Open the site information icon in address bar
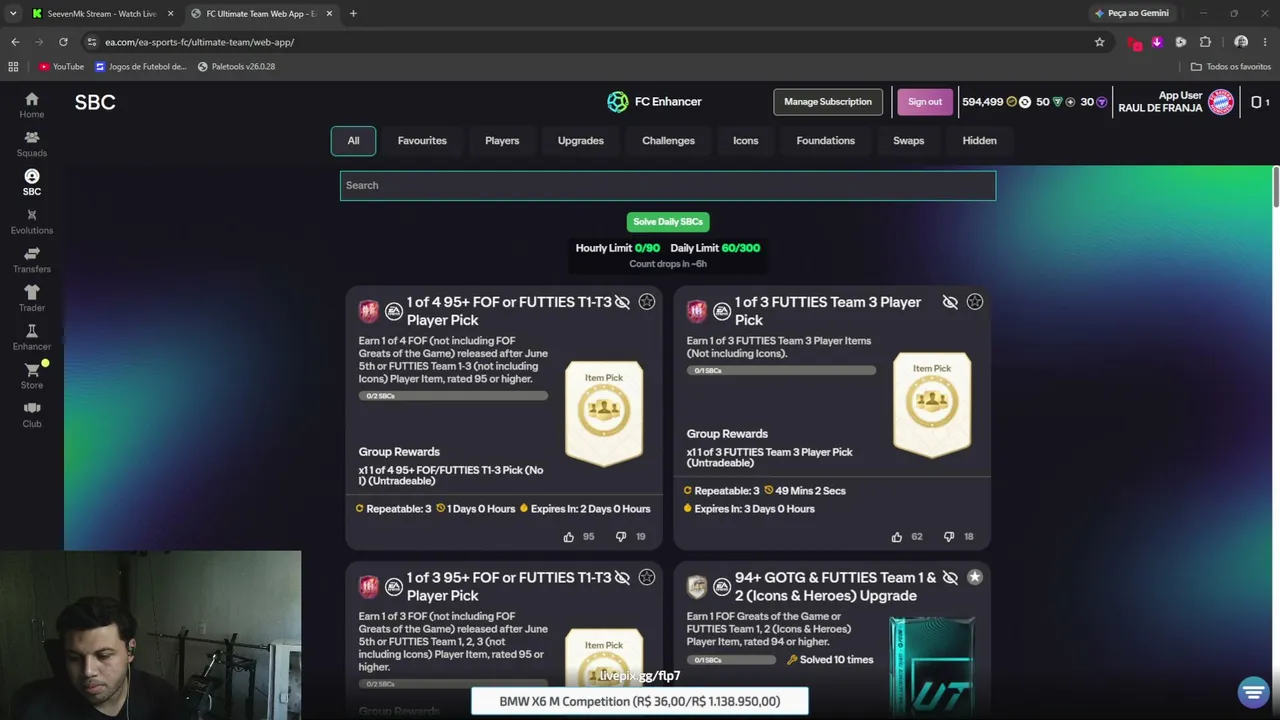This screenshot has height=720, width=1280. (92, 42)
